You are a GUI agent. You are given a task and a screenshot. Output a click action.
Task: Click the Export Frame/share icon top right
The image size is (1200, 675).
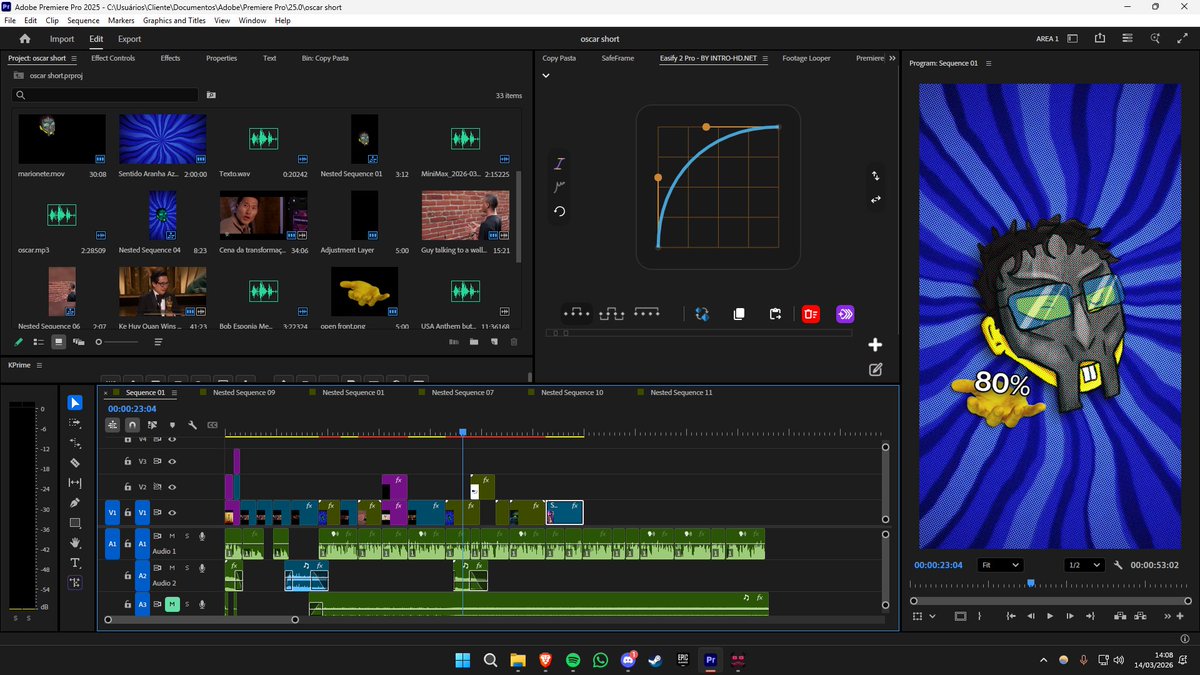1100,39
